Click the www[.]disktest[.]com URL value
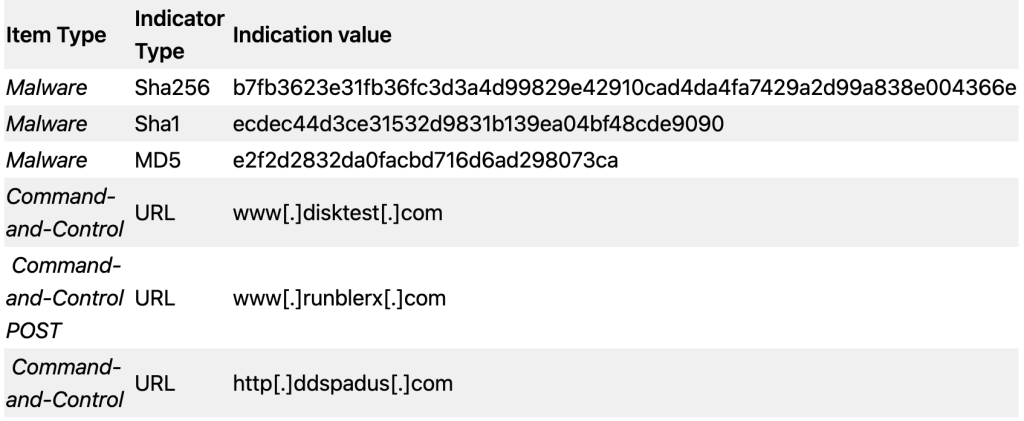The image size is (1024, 421). pyautogui.click(x=338, y=213)
